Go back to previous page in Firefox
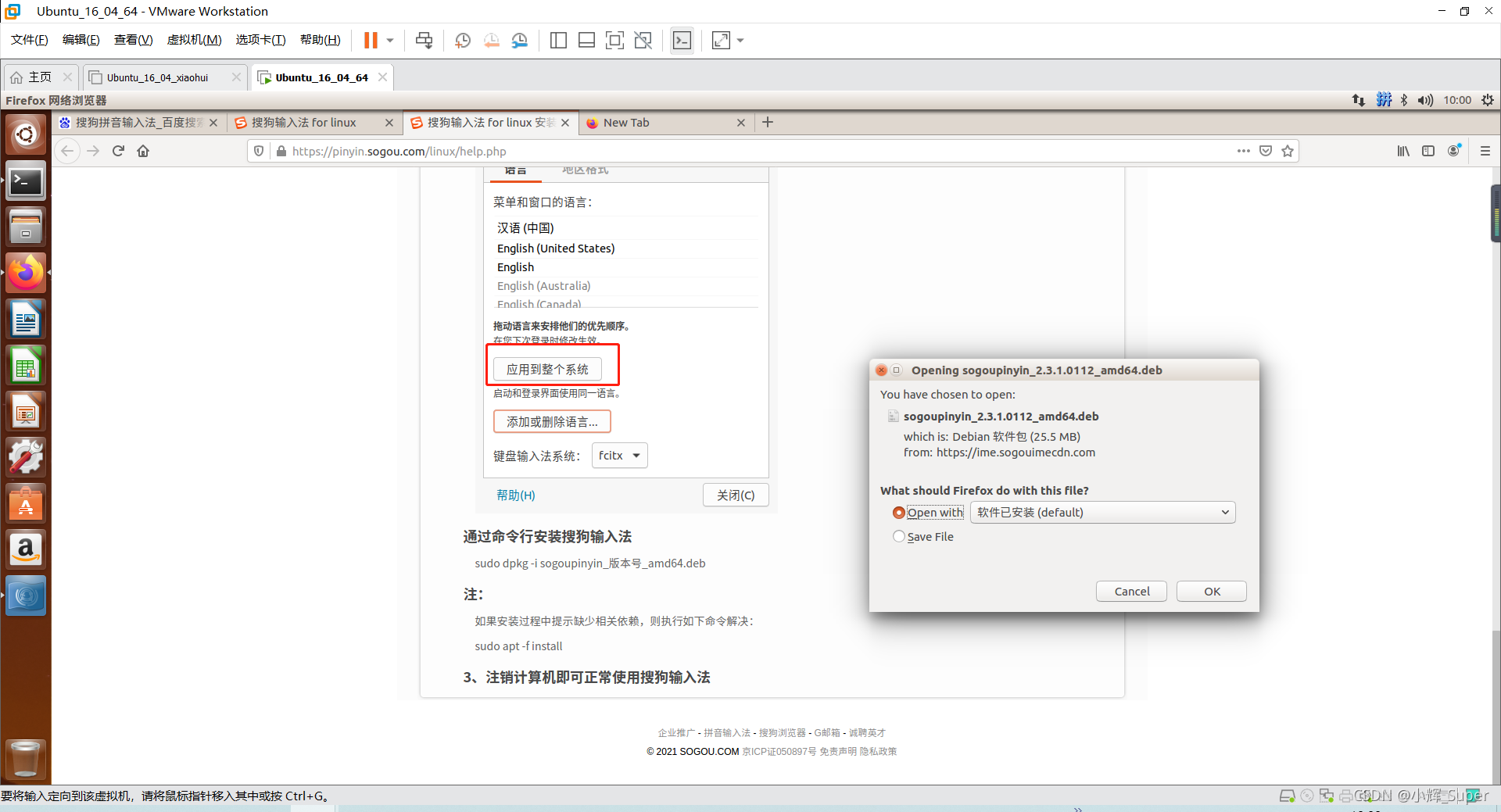Viewport: 1501px width, 812px height. coord(68,151)
